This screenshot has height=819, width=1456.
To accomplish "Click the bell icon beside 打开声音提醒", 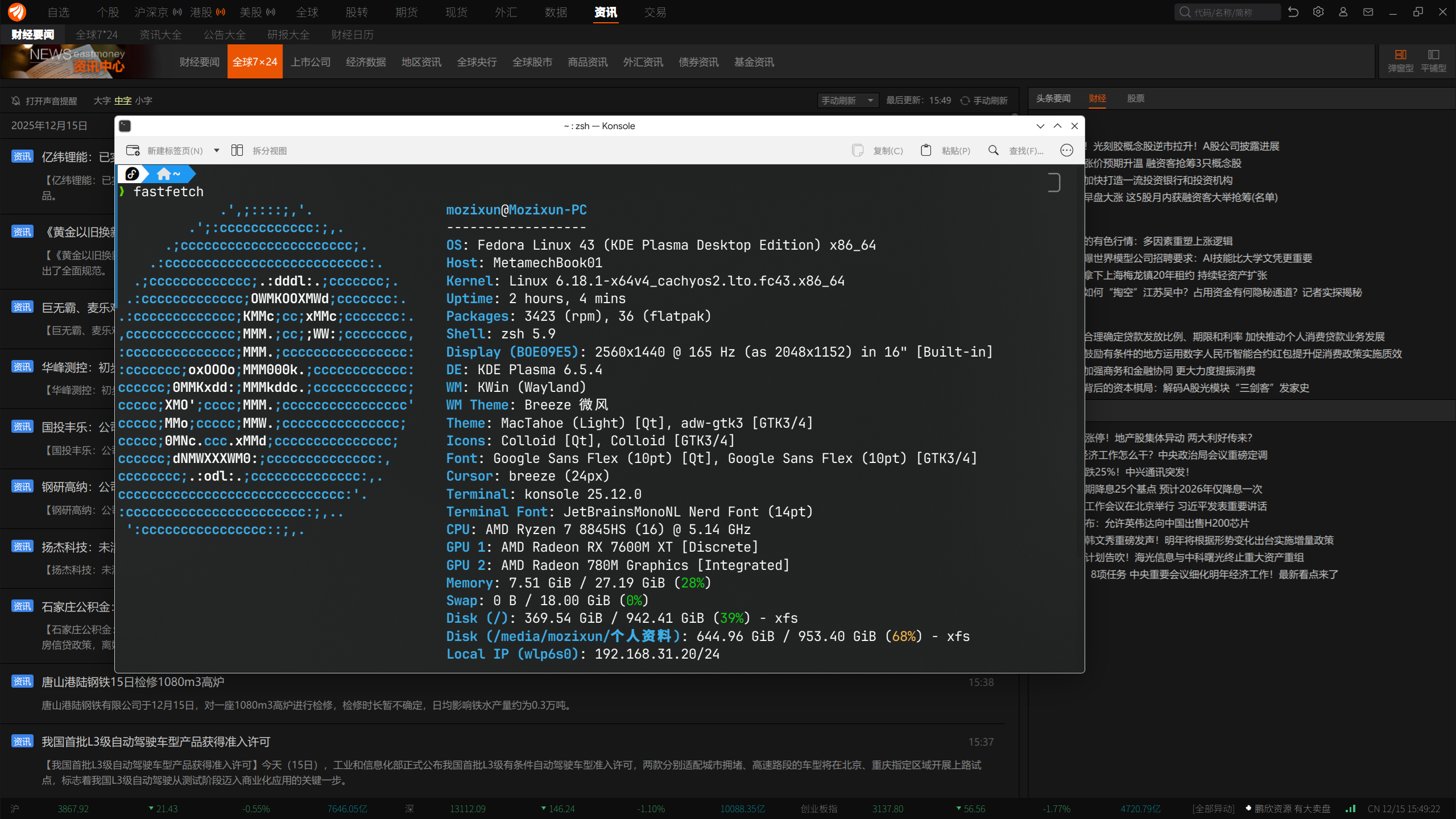I will [16, 101].
